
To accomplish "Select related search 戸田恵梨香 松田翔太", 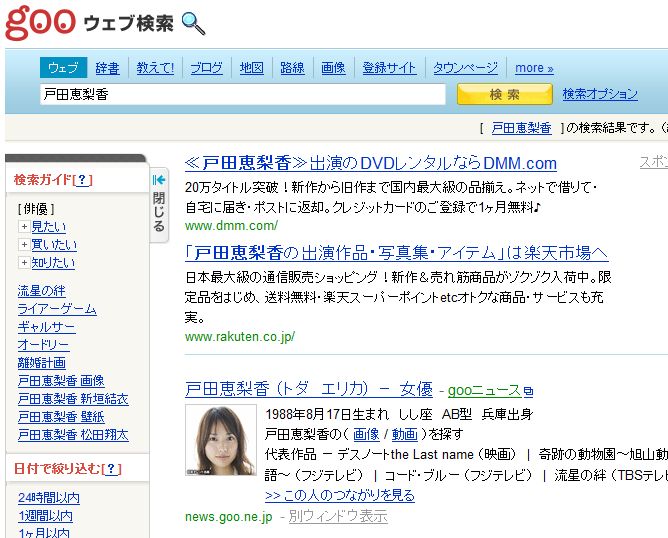I will coord(73,434).
